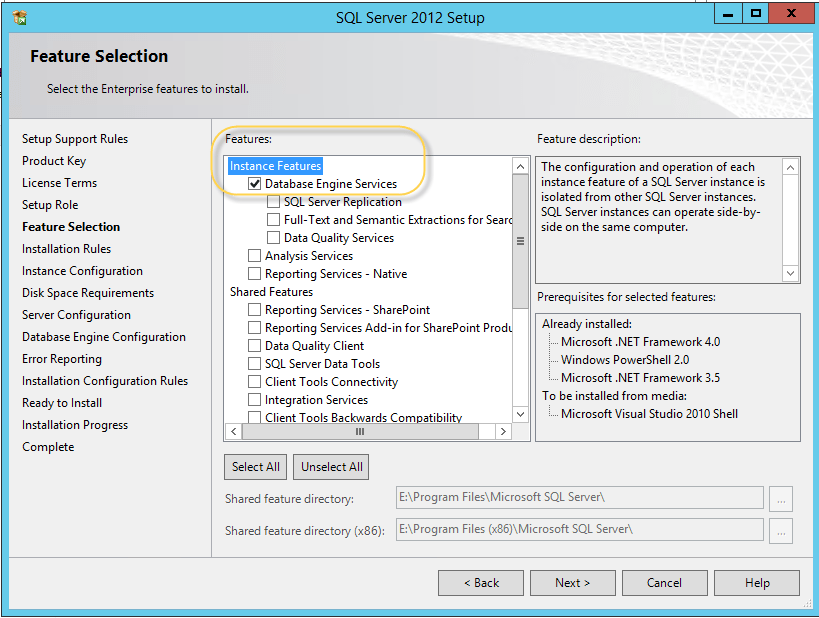Image resolution: width=819 pixels, height=618 pixels.
Task: Select the Instance Features tree node
Action: point(275,166)
